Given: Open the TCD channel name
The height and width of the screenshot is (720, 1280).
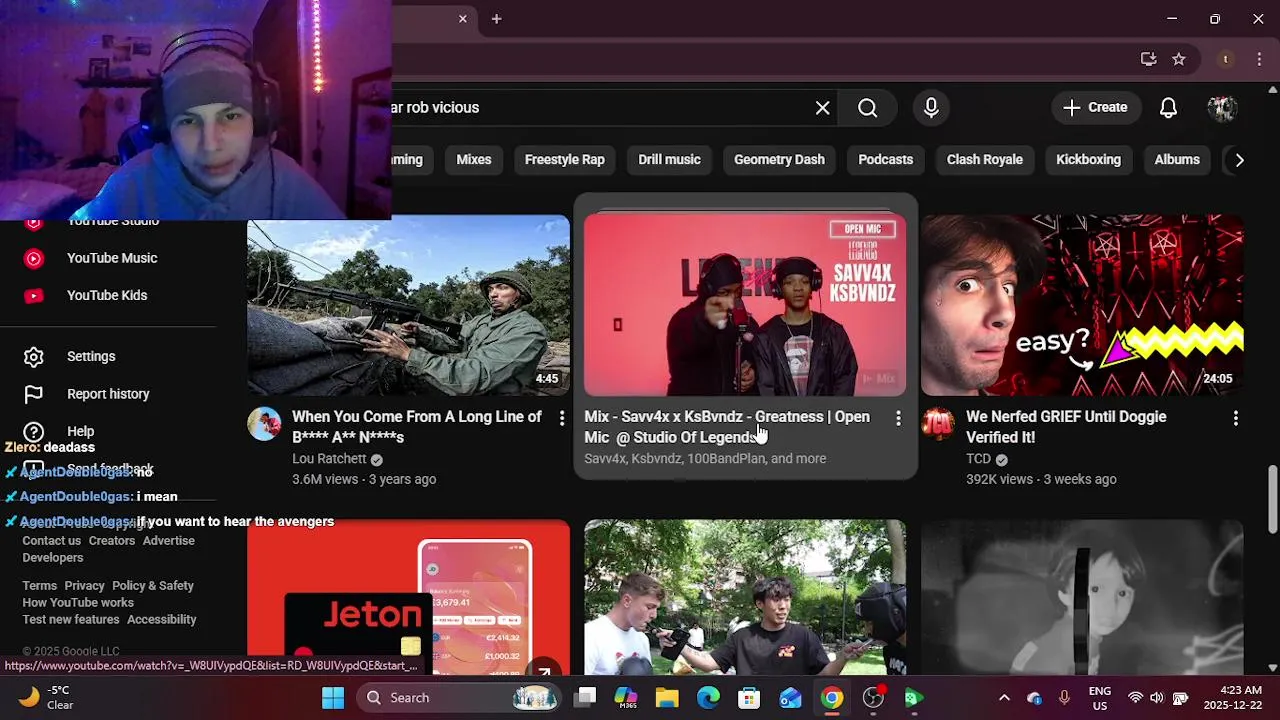Looking at the screenshot, I should point(978,458).
